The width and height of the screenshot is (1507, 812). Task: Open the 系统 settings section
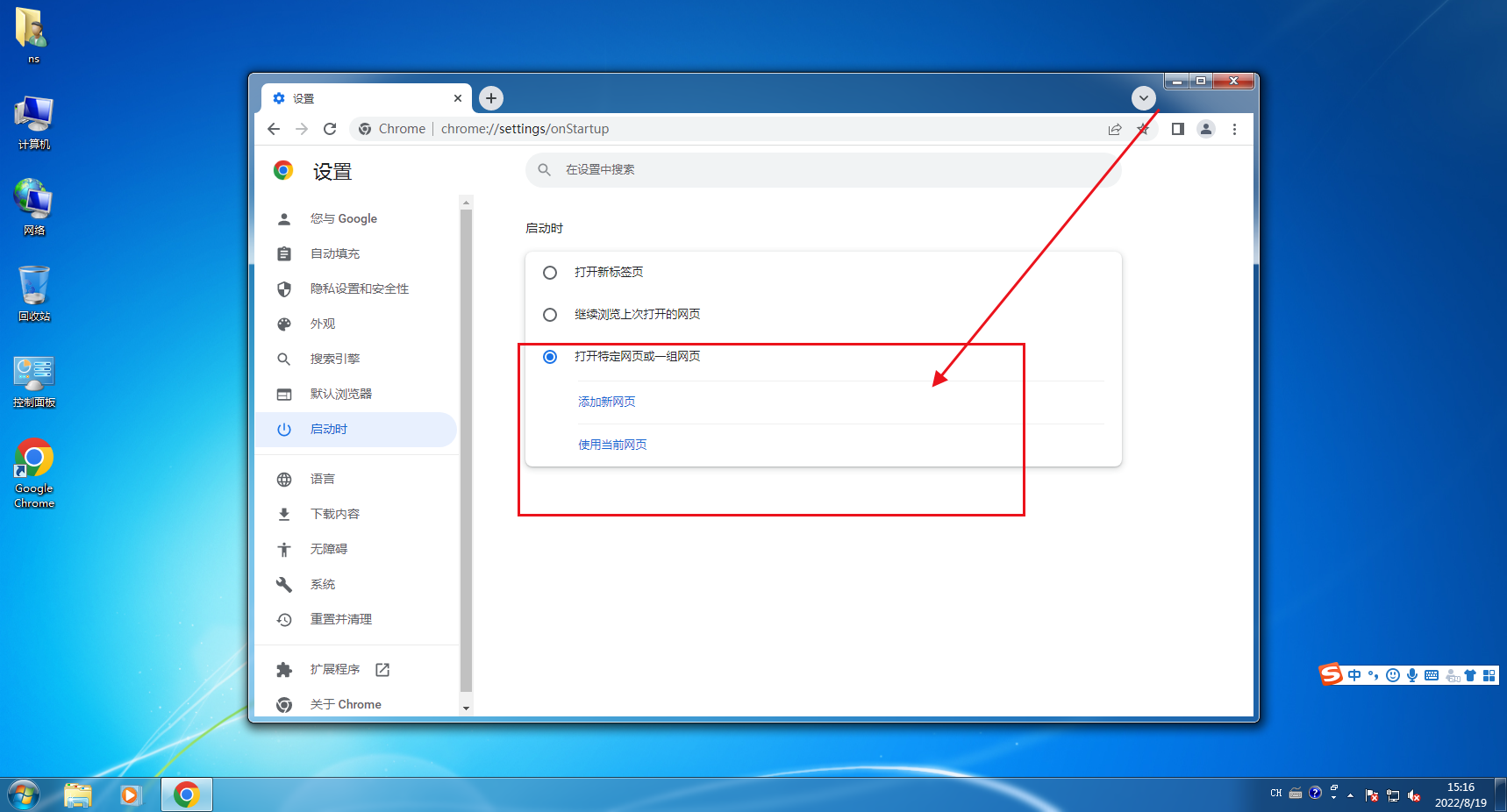coord(356,584)
